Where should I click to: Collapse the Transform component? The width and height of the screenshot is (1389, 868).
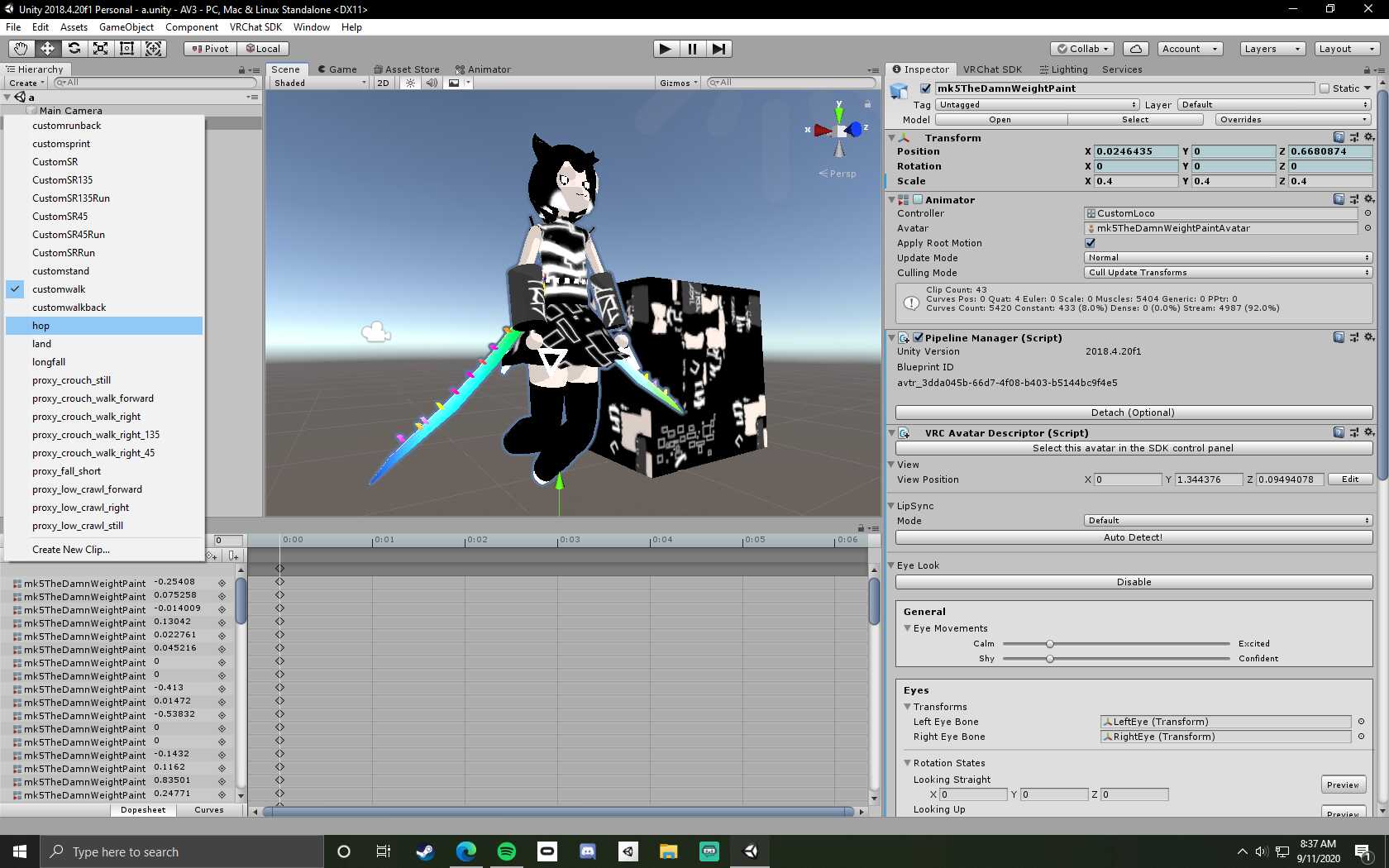point(892,138)
